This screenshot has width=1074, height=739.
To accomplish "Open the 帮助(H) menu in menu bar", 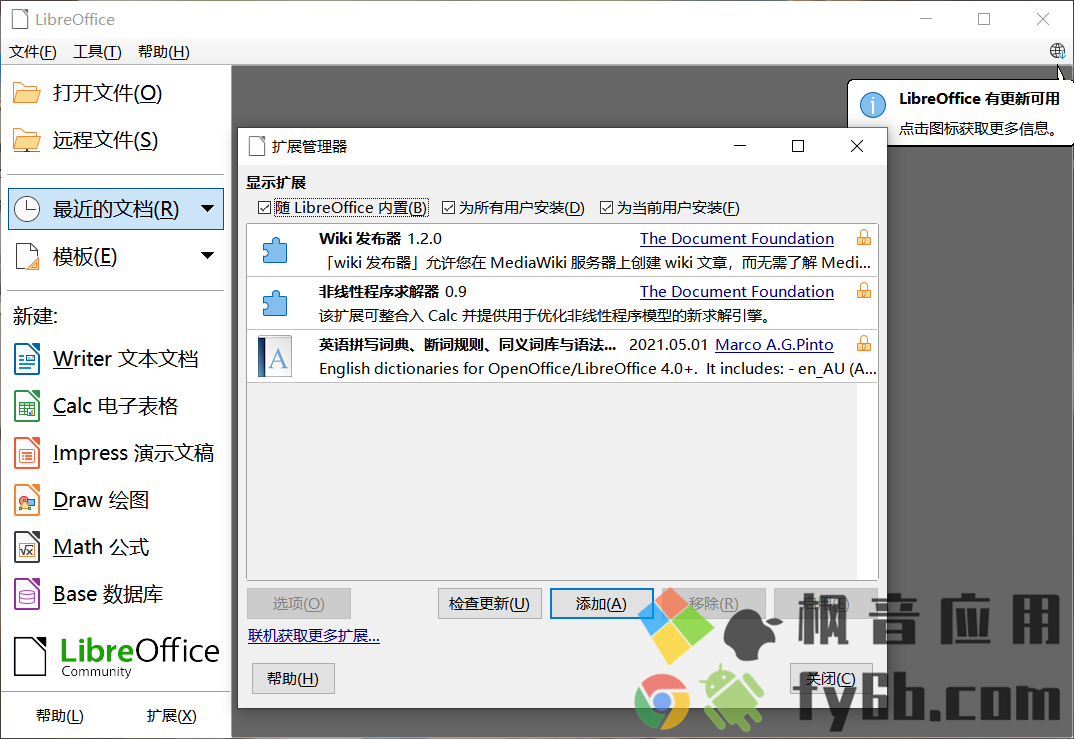I will [x=164, y=52].
